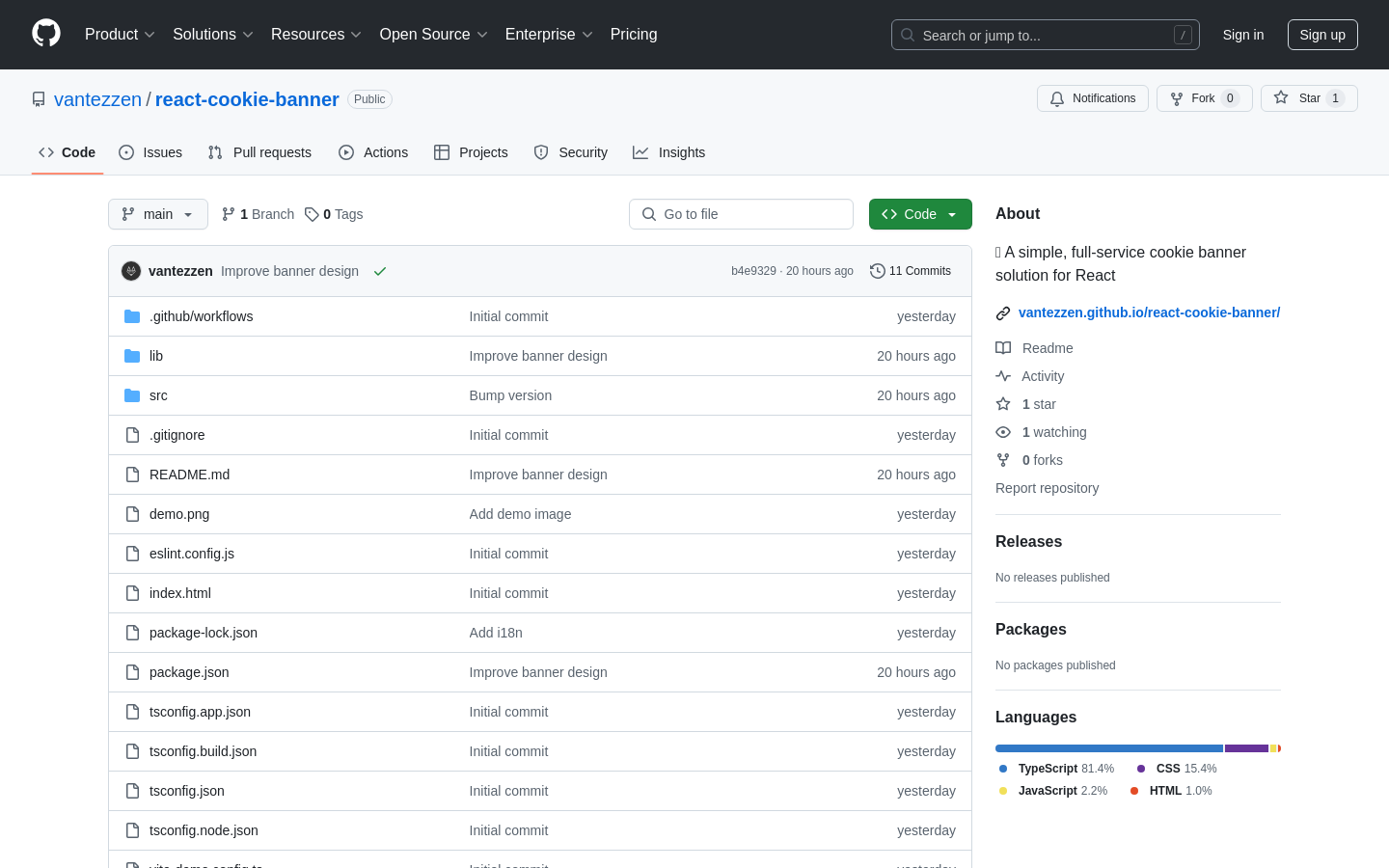The image size is (1389, 868).
Task: Click the index.html file icon
Action: click(132, 593)
